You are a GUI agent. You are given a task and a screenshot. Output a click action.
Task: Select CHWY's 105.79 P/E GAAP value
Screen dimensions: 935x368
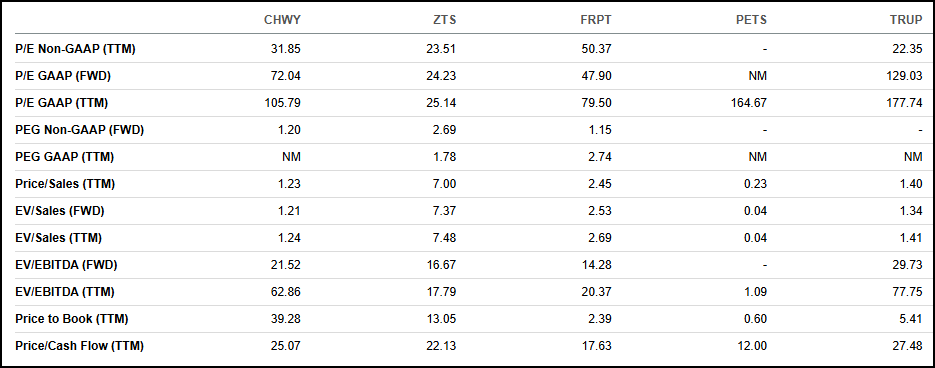coord(283,103)
